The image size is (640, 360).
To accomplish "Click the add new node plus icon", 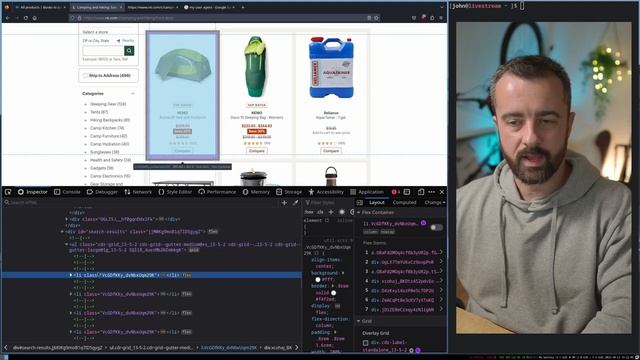I will (284, 202).
